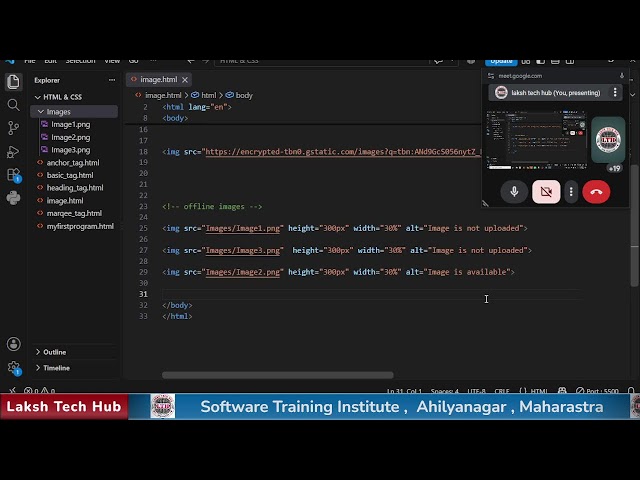This screenshot has height=480, width=640.
Task: Close the image.html editor tab
Action: coord(185,80)
